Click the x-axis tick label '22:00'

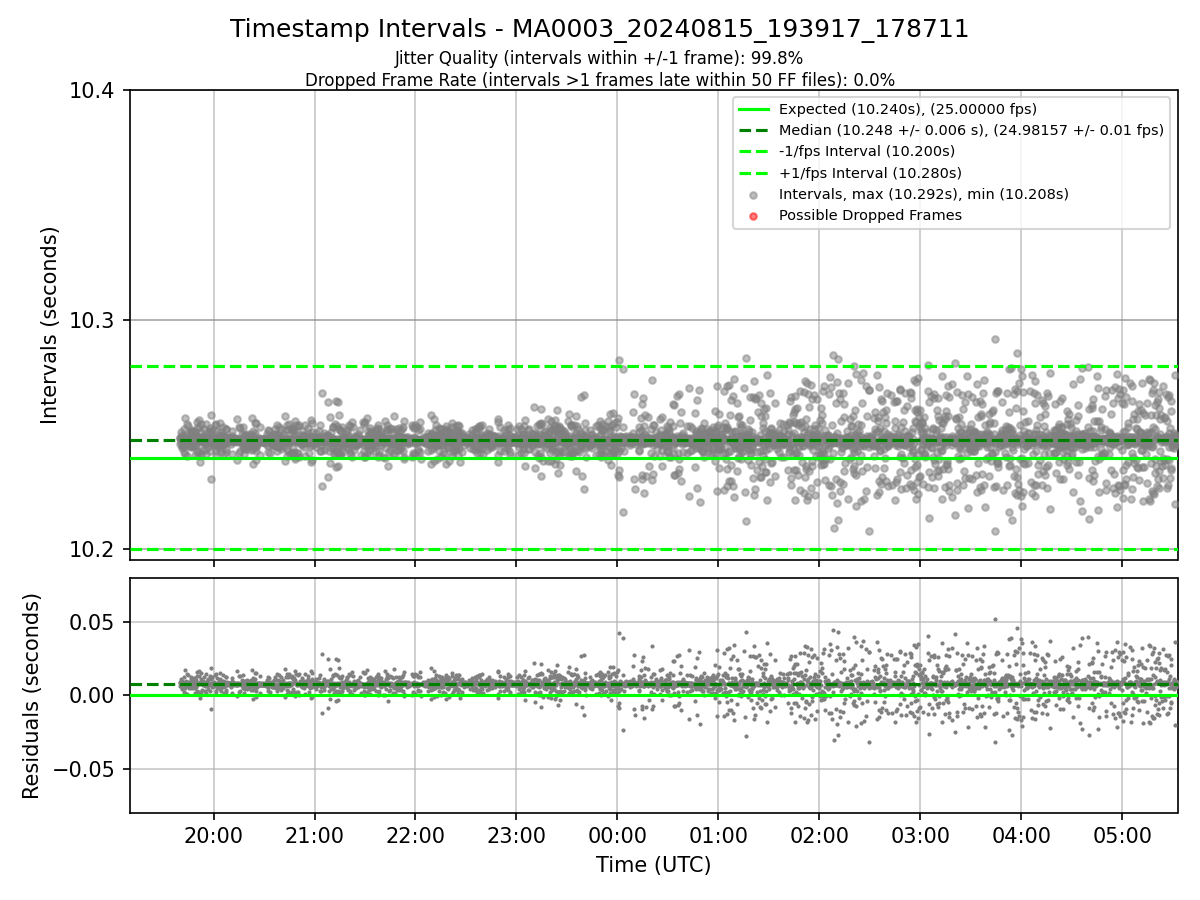point(415,836)
